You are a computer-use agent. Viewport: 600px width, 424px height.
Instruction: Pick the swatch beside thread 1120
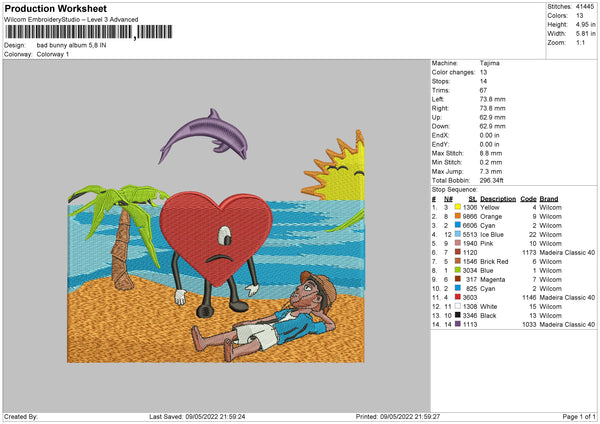click(x=458, y=252)
